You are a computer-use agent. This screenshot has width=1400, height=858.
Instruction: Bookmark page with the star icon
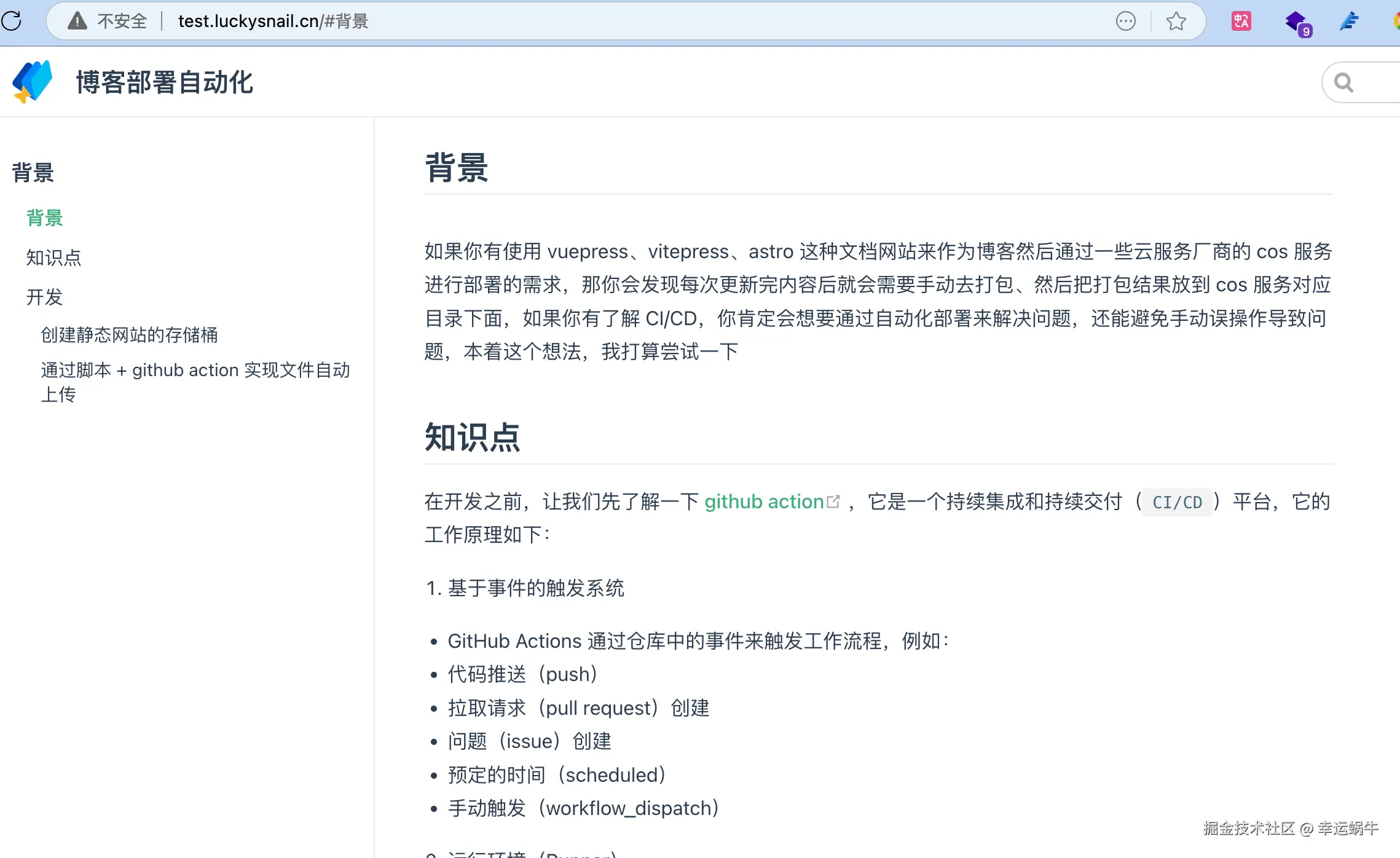(1176, 21)
